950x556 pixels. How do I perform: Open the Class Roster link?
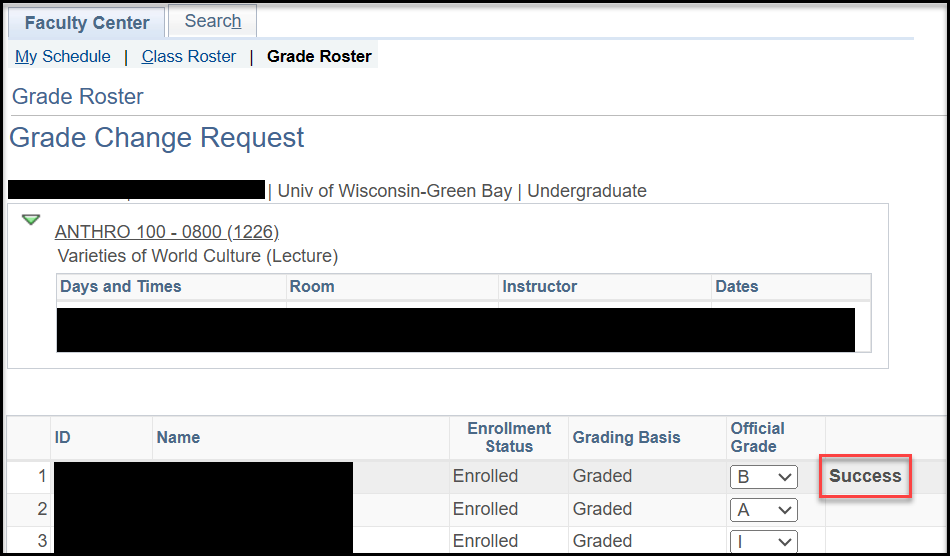pyautogui.click(x=189, y=57)
